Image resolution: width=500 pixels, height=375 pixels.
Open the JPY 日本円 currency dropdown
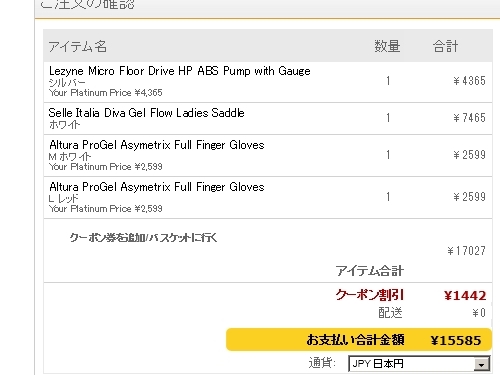point(419,363)
